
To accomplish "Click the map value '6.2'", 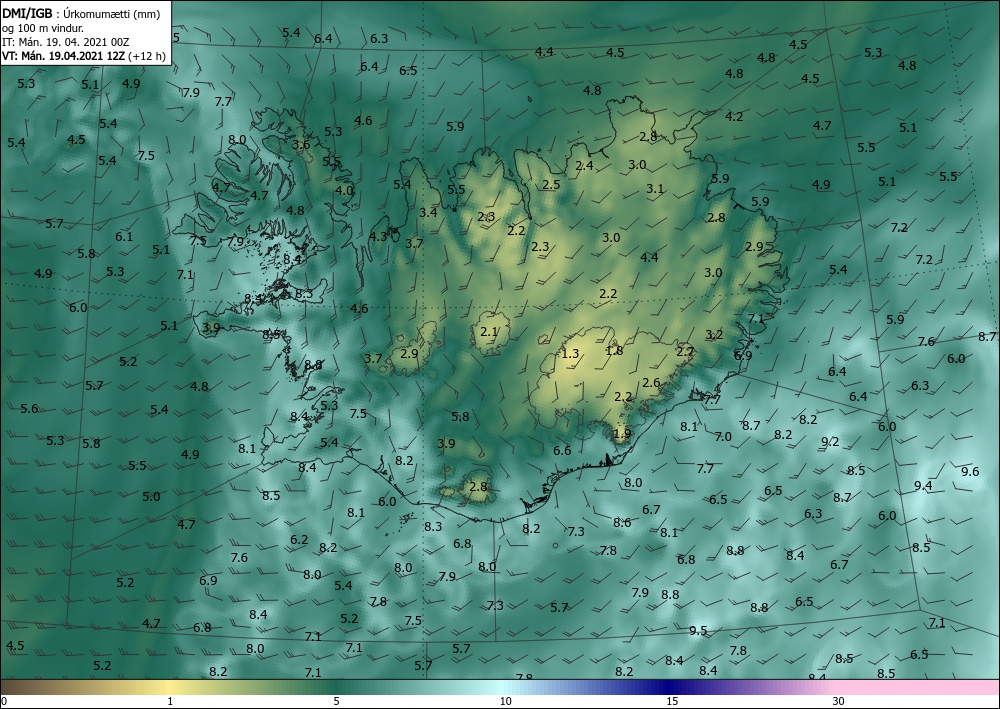I will [x=299, y=540].
